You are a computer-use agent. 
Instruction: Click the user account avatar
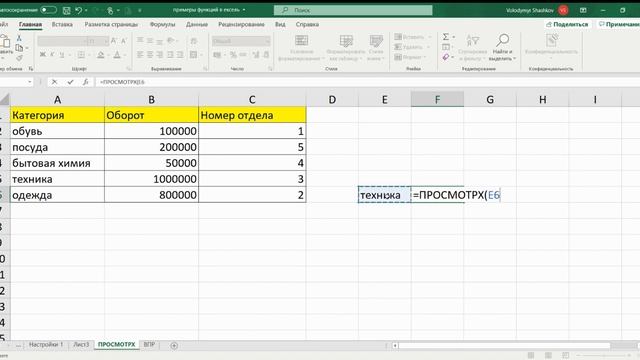(x=564, y=10)
